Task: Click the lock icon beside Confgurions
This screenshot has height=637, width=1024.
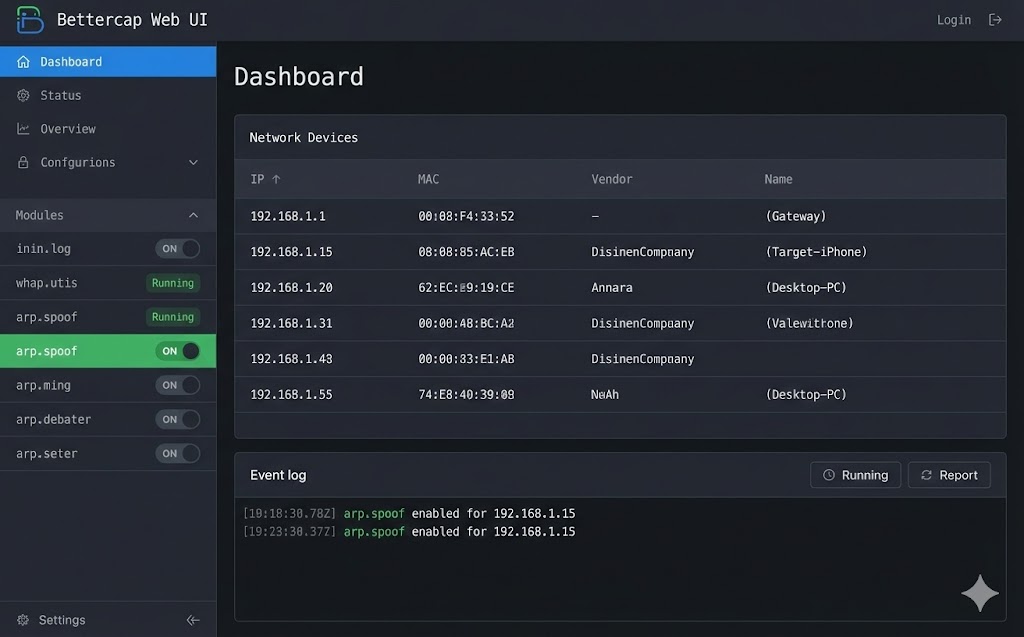Action: 22,162
